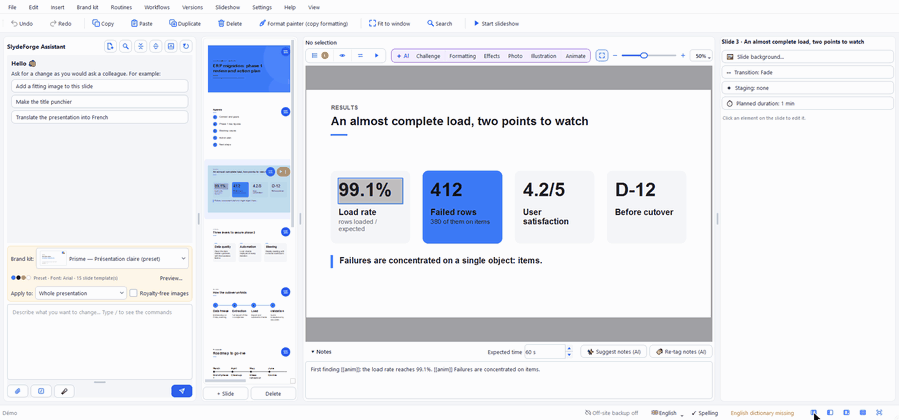This screenshot has width=899, height=420.
Task: Click the Paste toolbar button
Action: (142, 23)
